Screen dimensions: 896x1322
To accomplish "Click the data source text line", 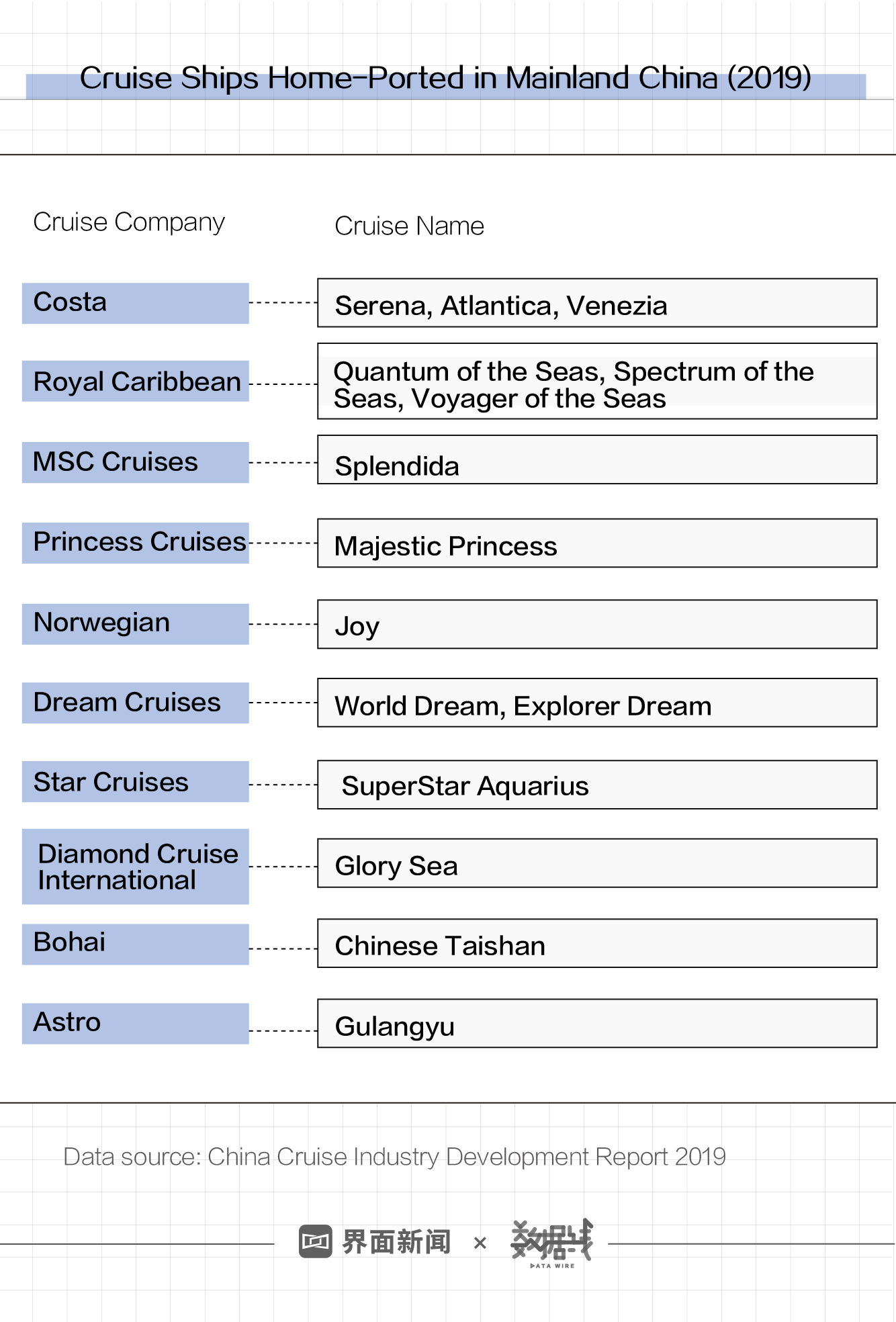I will click(394, 1157).
